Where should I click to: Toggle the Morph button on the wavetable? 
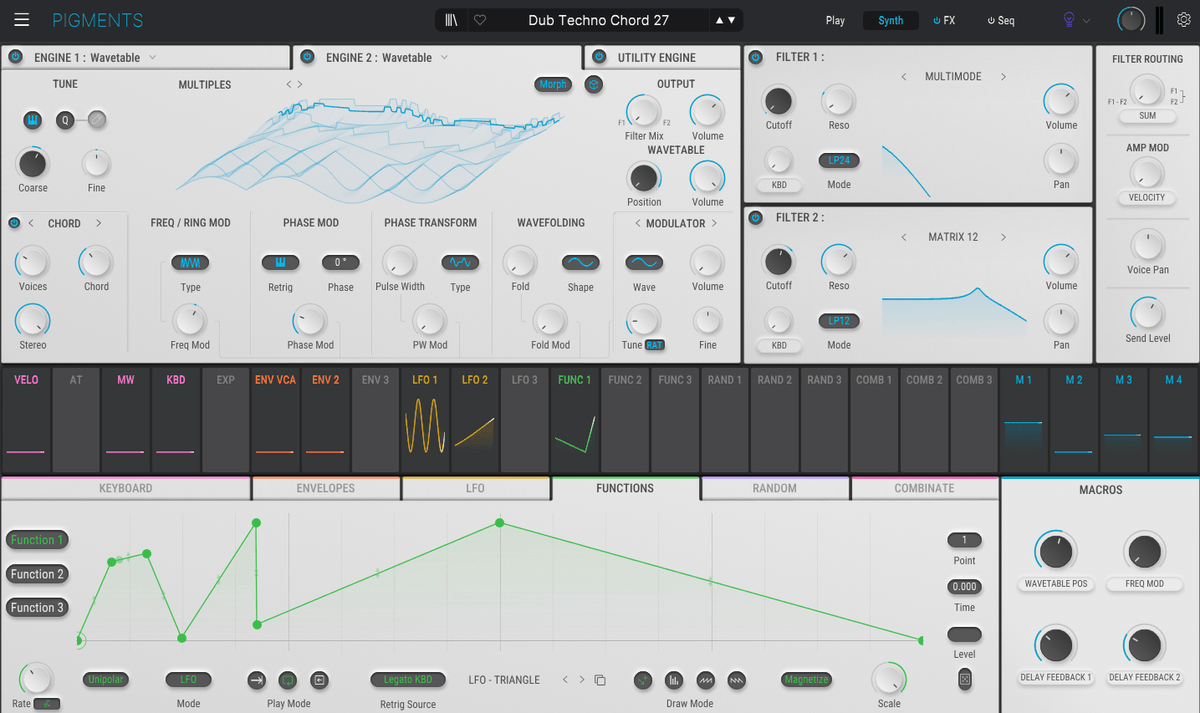click(x=553, y=84)
